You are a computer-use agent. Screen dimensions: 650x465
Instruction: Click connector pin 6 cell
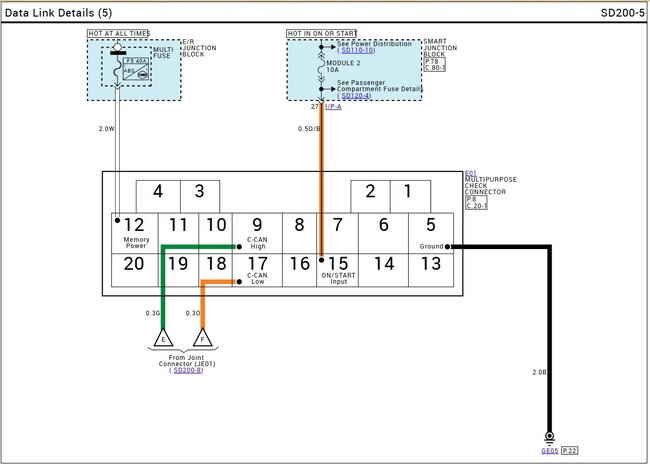click(383, 233)
